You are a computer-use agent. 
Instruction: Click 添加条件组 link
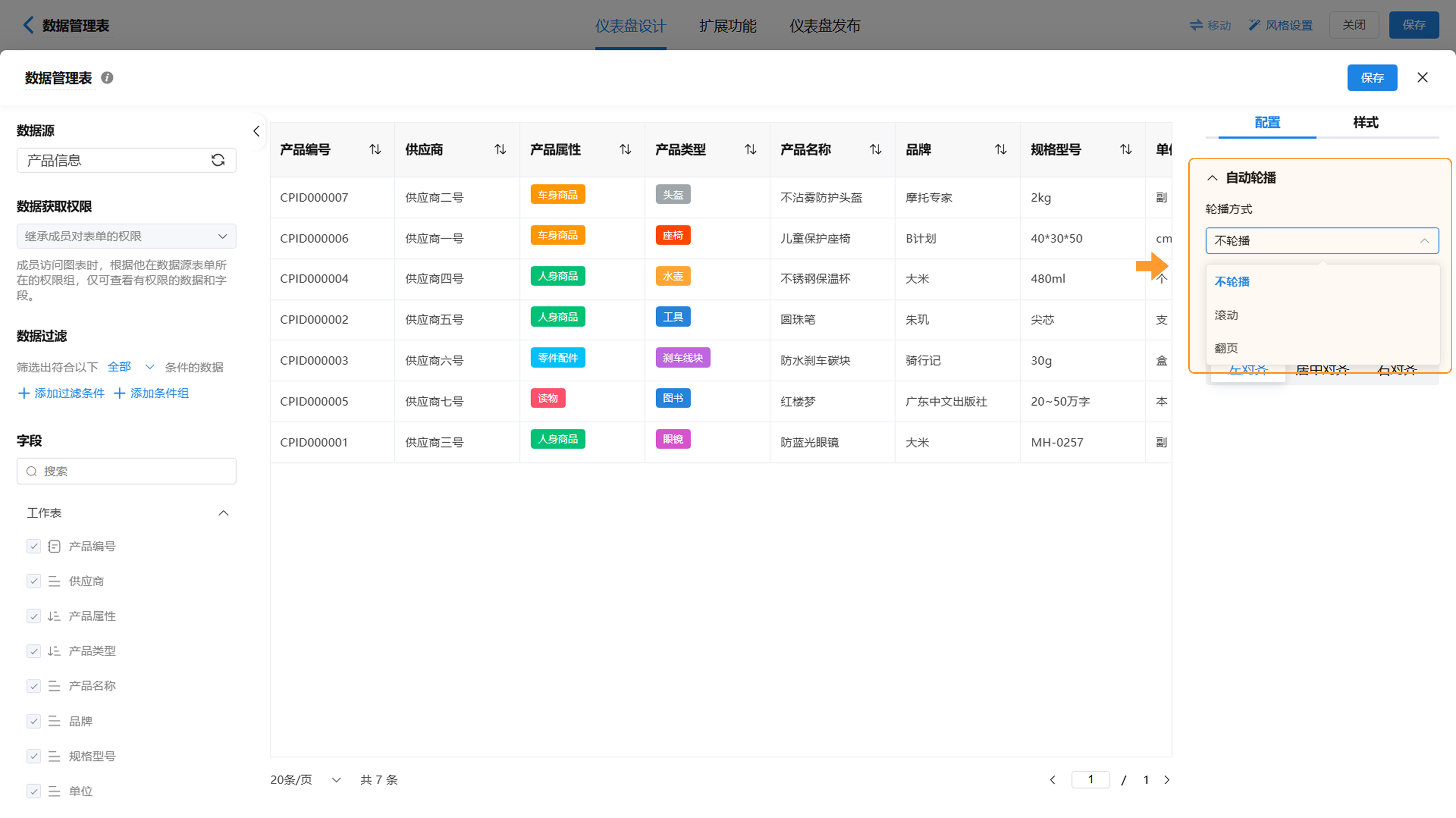(x=152, y=393)
